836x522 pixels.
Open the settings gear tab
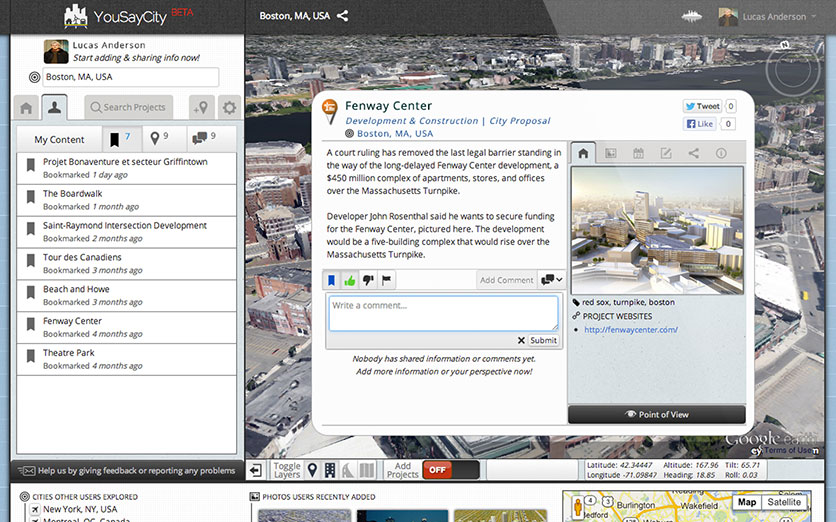point(229,108)
